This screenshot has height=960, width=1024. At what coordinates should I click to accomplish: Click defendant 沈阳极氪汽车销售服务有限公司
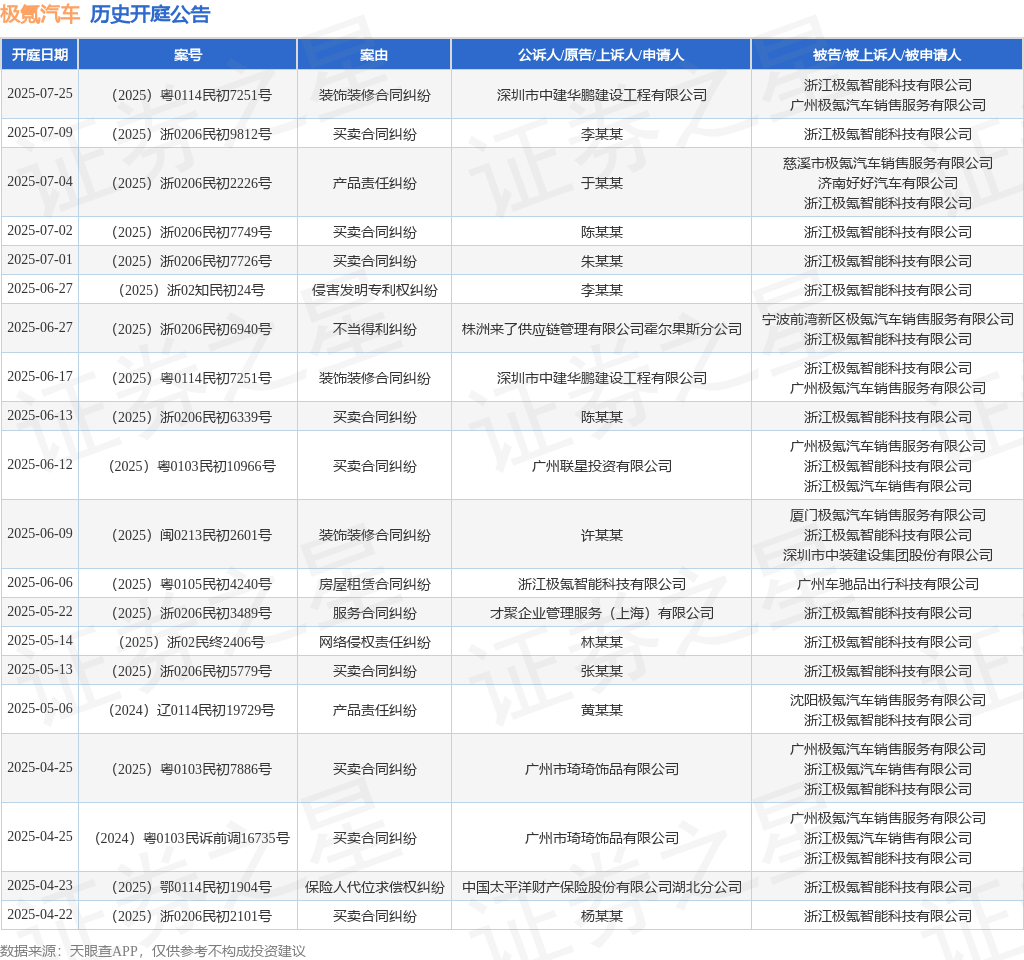click(x=888, y=700)
